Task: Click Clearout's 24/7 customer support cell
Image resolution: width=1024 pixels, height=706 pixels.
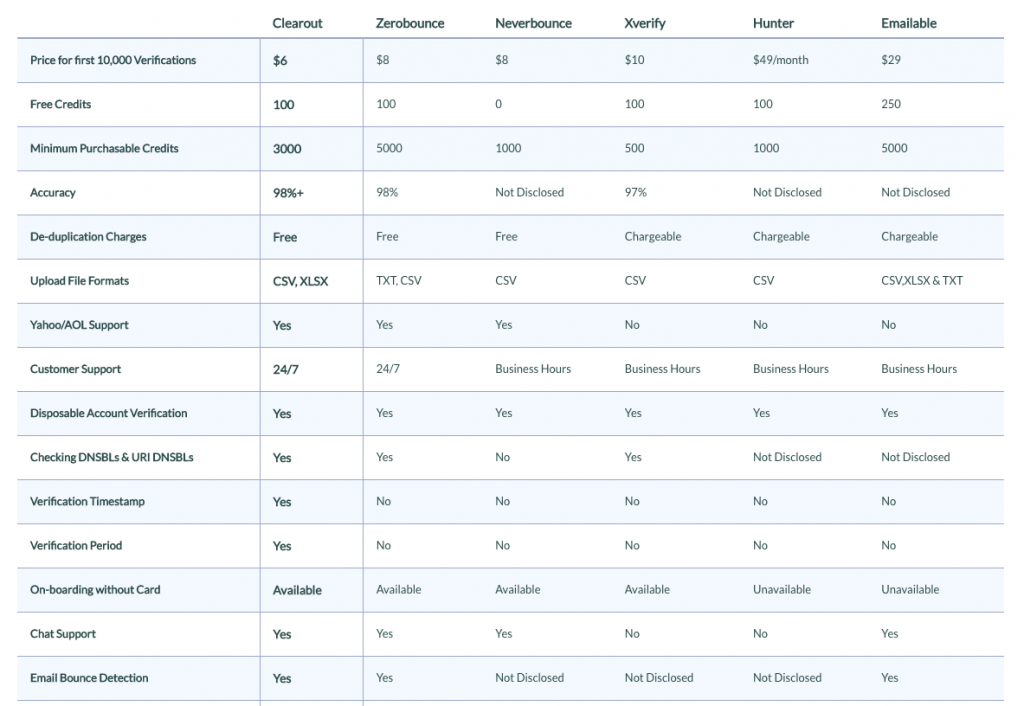Action: (285, 370)
